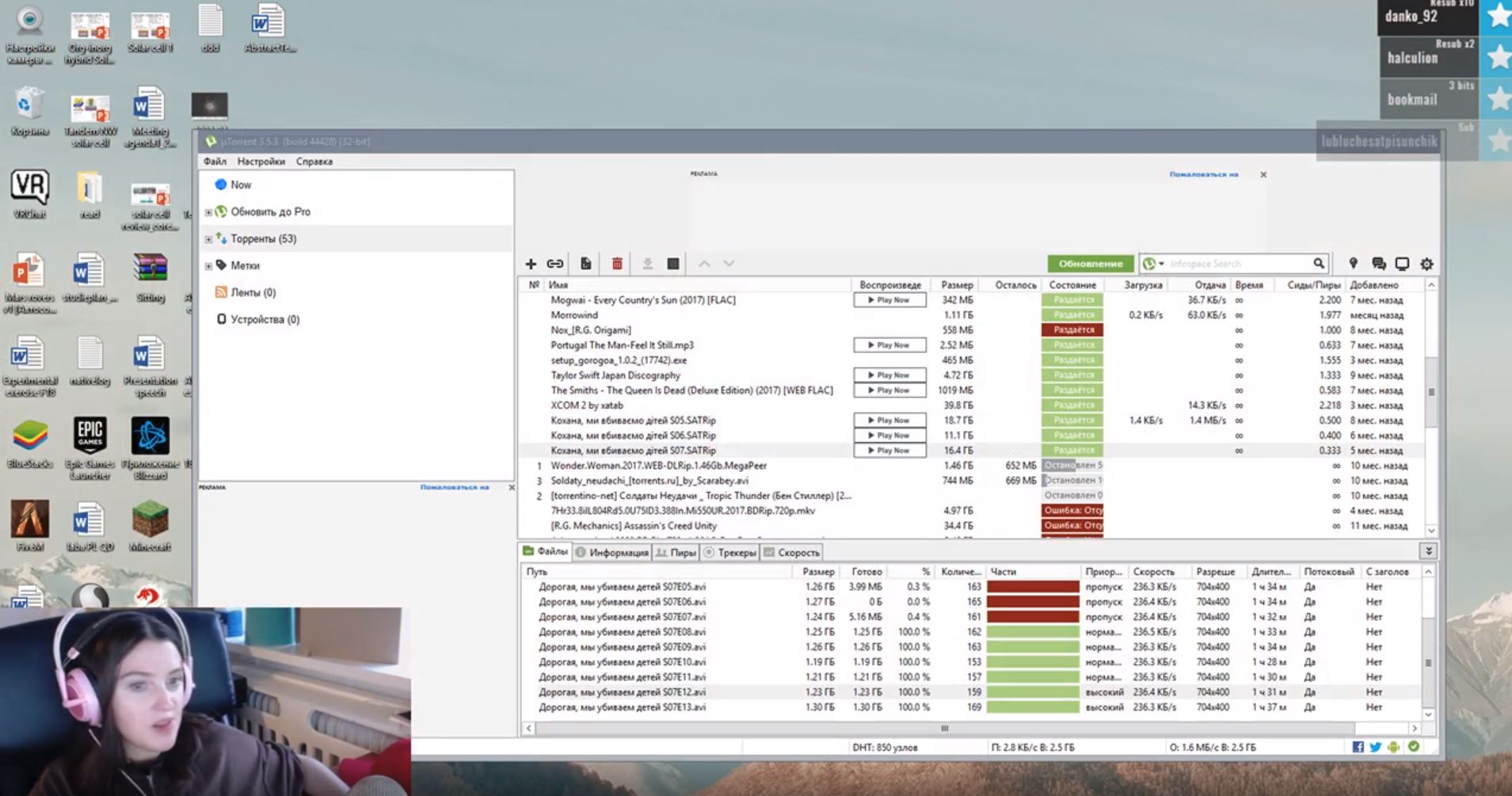The image size is (1512, 796).
Task: Click red Раздаётся status of Nox torrent
Action: 1073,330
